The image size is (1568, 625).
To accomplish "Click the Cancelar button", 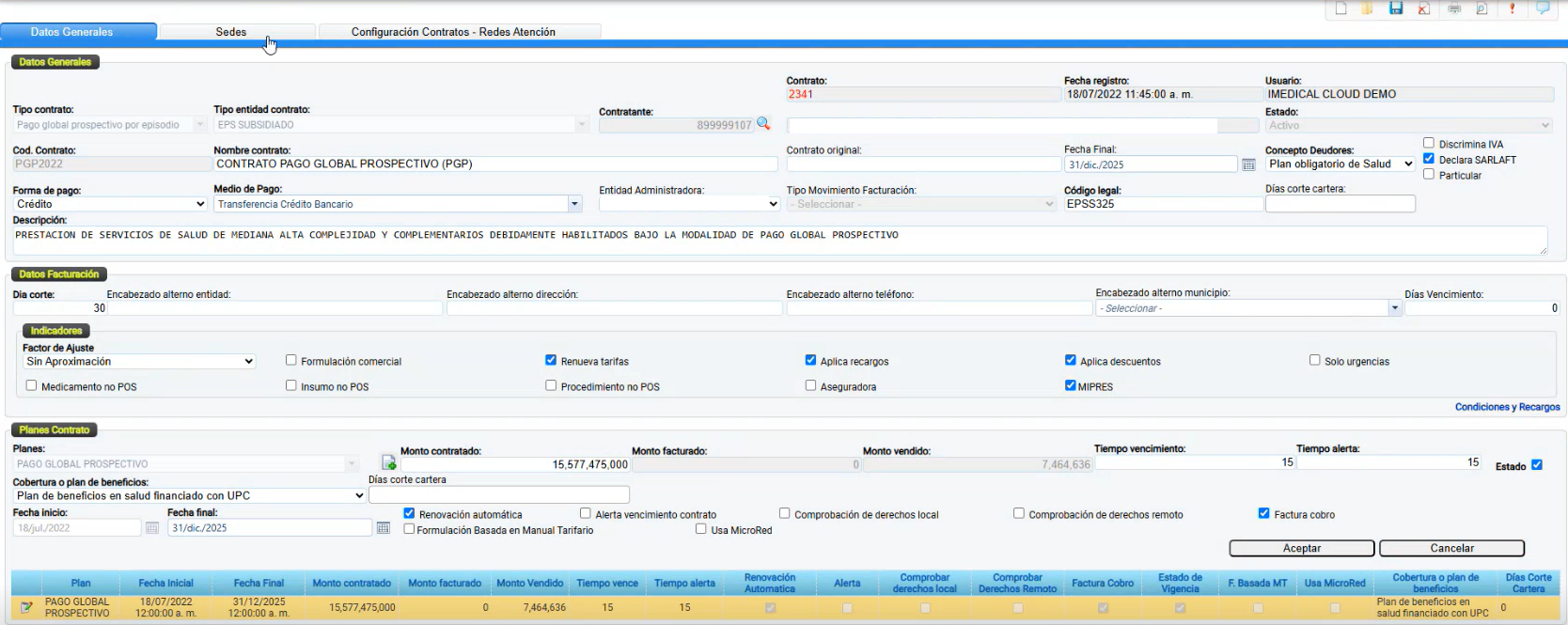I will click(x=1451, y=548).
